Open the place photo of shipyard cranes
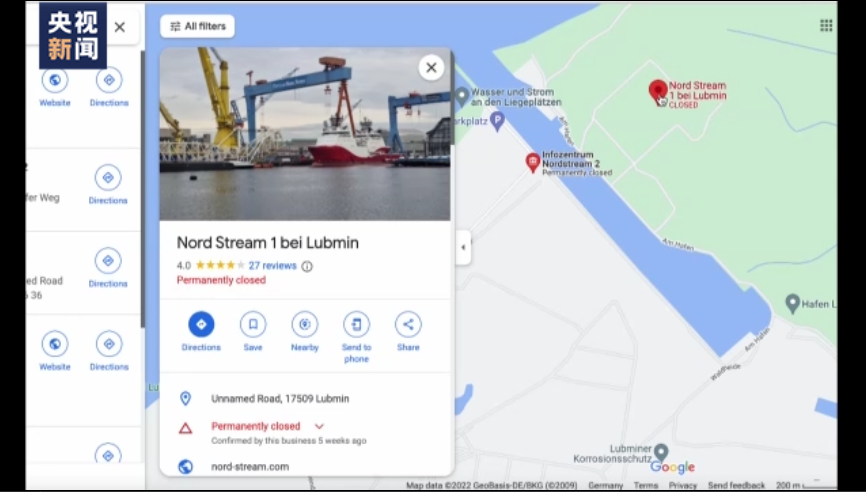Screen dimensions: 866x492 pyautogui.click(x=305, y=134)
